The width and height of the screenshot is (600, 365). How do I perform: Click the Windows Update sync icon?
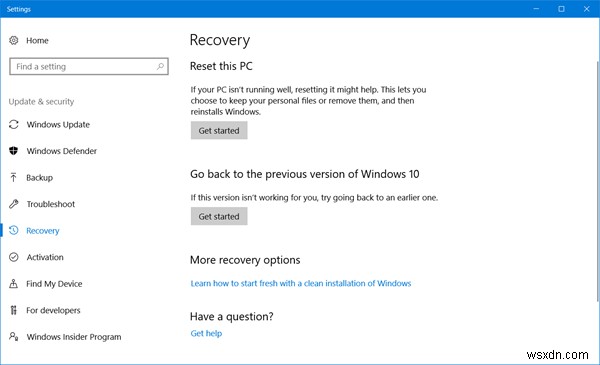(x=14, y=124)
